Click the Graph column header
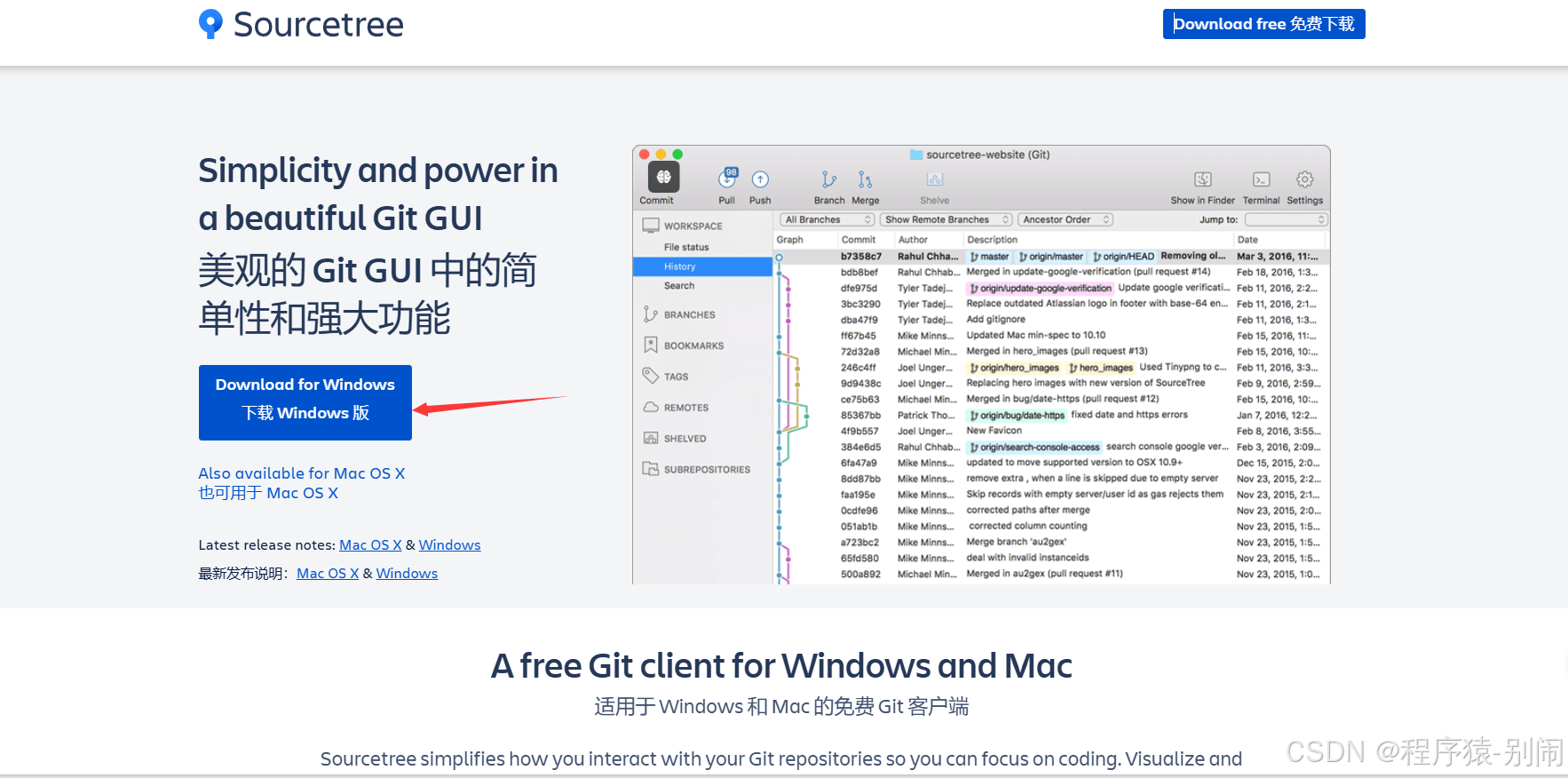Screen dimensions: 1568x778 click(789, 240)
